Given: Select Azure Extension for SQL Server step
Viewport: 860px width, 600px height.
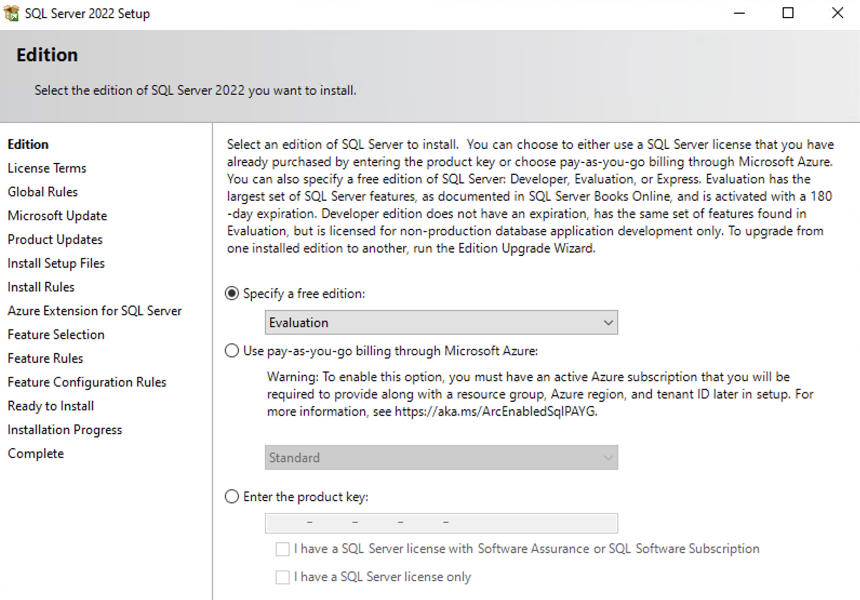Looking at the screenshot, I should tap(94, 310).
